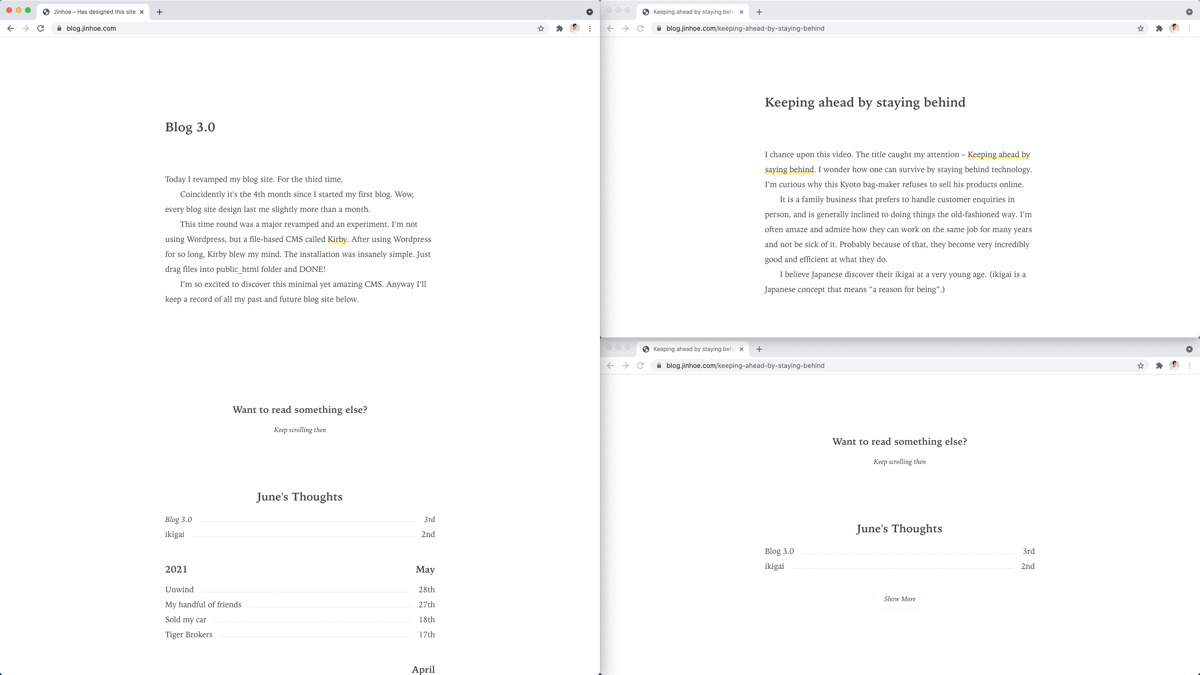Click bookmark star in bottom-right window
Viewport: 1200px width, 675px height.
point(1141,365)
